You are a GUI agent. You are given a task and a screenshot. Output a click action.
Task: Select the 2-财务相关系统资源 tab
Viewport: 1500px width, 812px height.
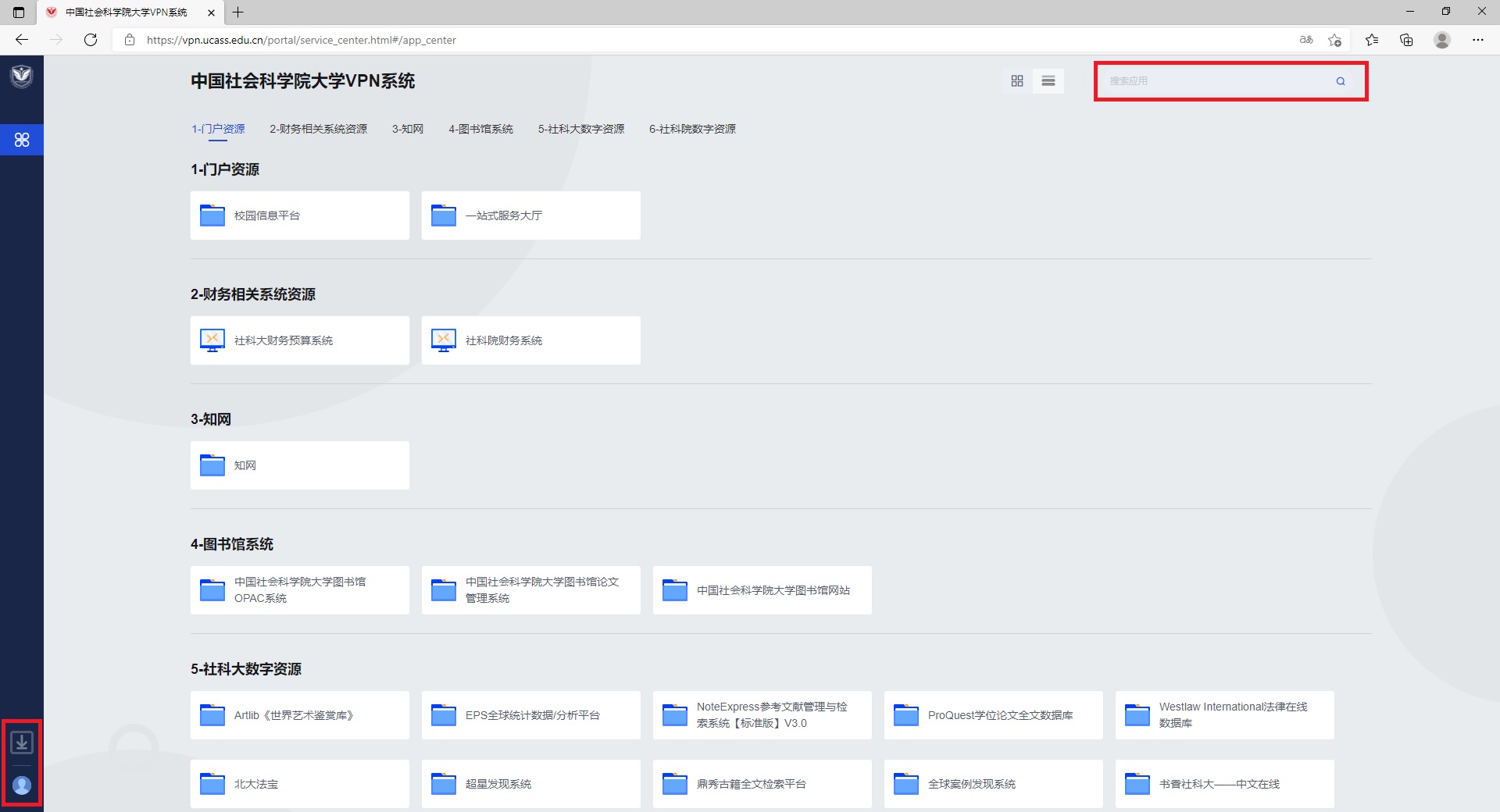point(318,129)
